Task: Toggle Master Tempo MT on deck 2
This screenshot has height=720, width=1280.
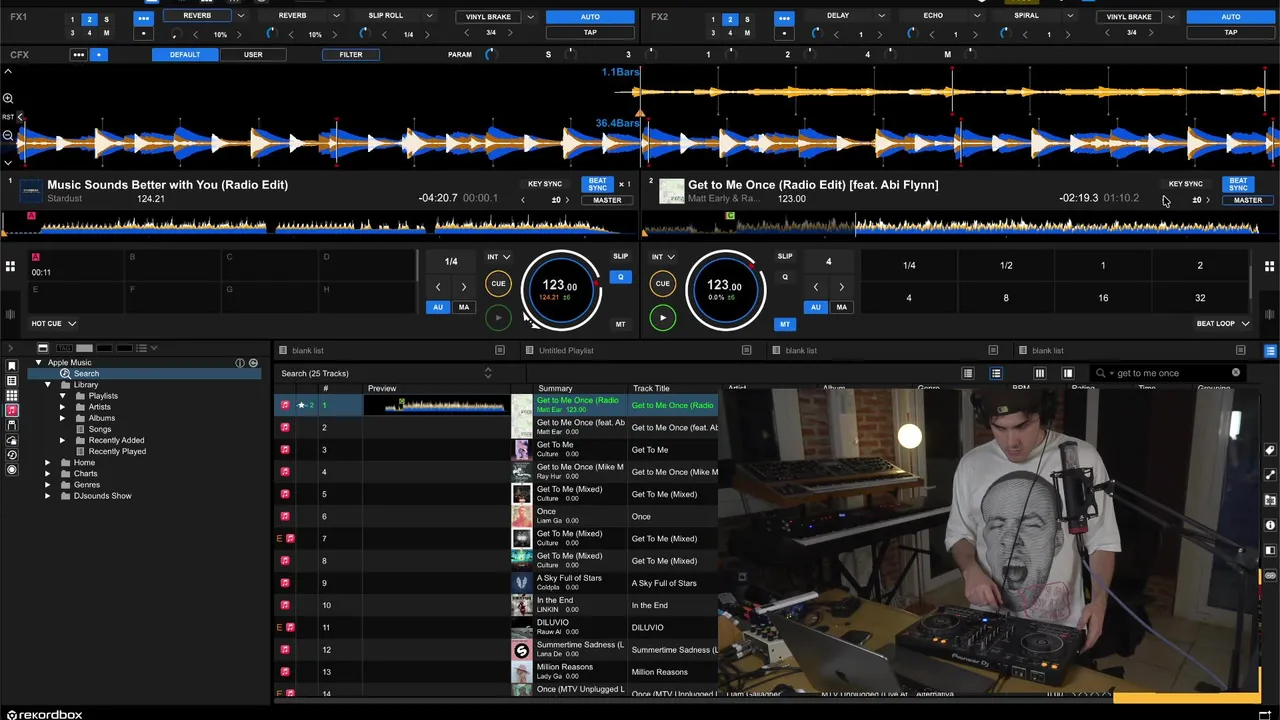Action: click(785, 324)
